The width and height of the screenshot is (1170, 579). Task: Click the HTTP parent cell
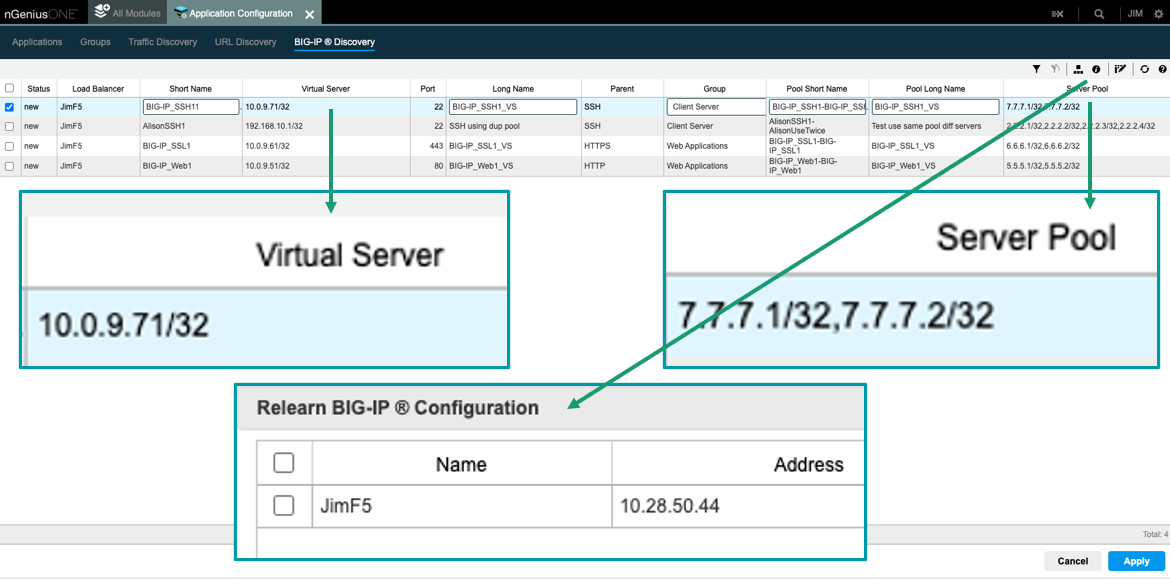(x=622, y=166)
